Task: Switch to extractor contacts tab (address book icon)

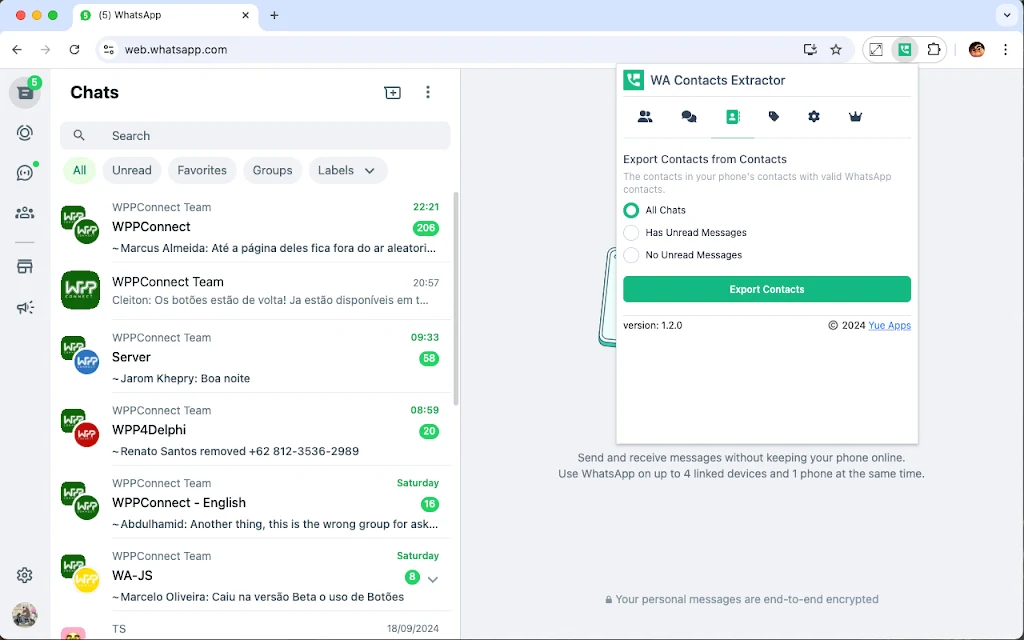Action: pyautogui.click(x=733, y=117)
